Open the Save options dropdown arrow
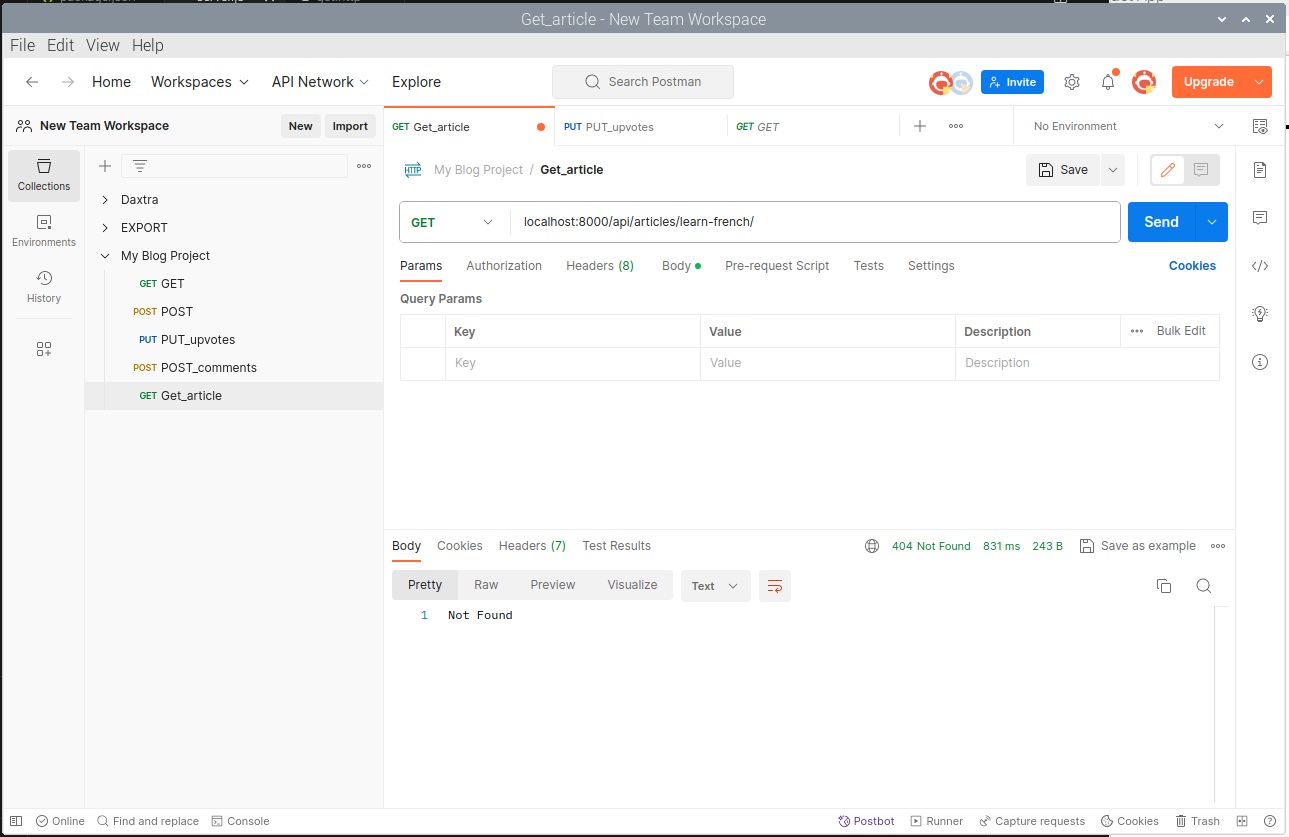The width and height of the screenshot is (1289, 837). pyautogui.click(x=1113, y=170)
